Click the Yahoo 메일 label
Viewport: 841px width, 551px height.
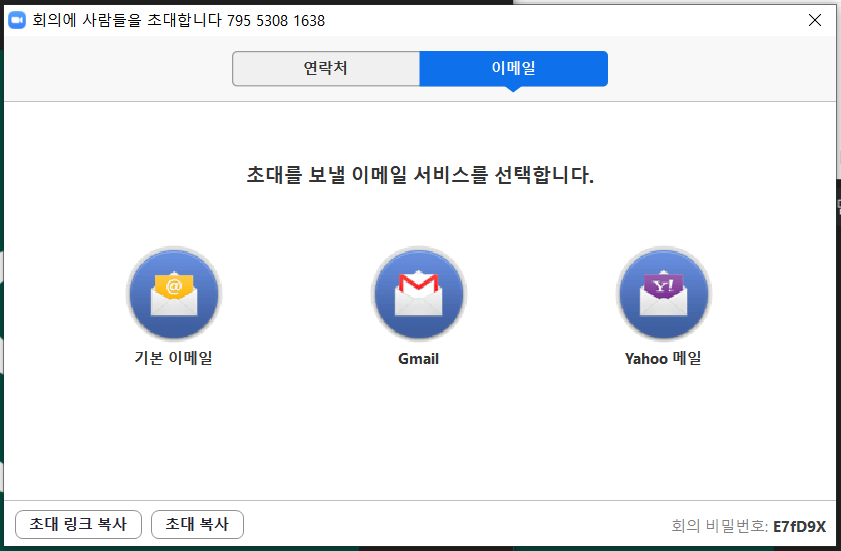click(663, 358)
